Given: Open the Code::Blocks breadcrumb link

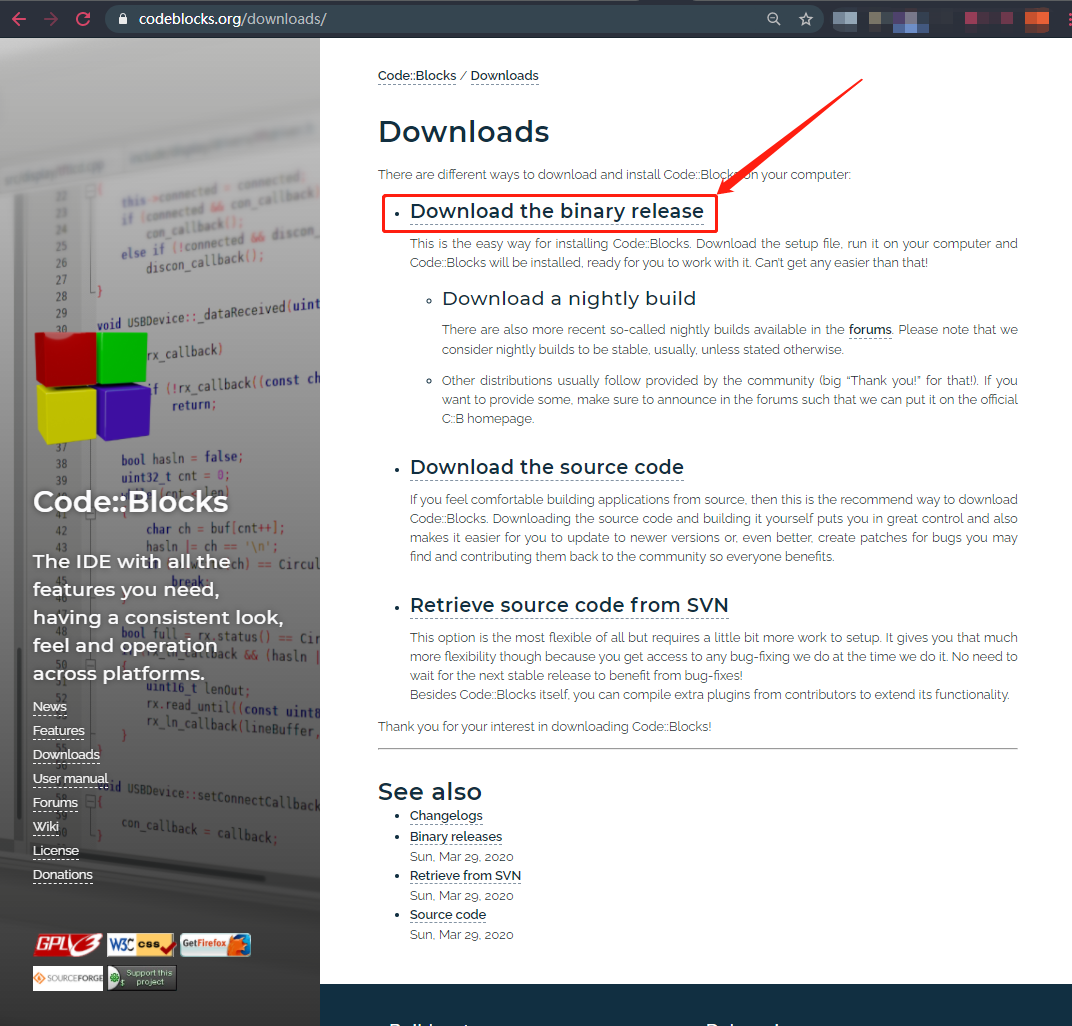Looking at the screenshot, I should (x=417, y=75).
